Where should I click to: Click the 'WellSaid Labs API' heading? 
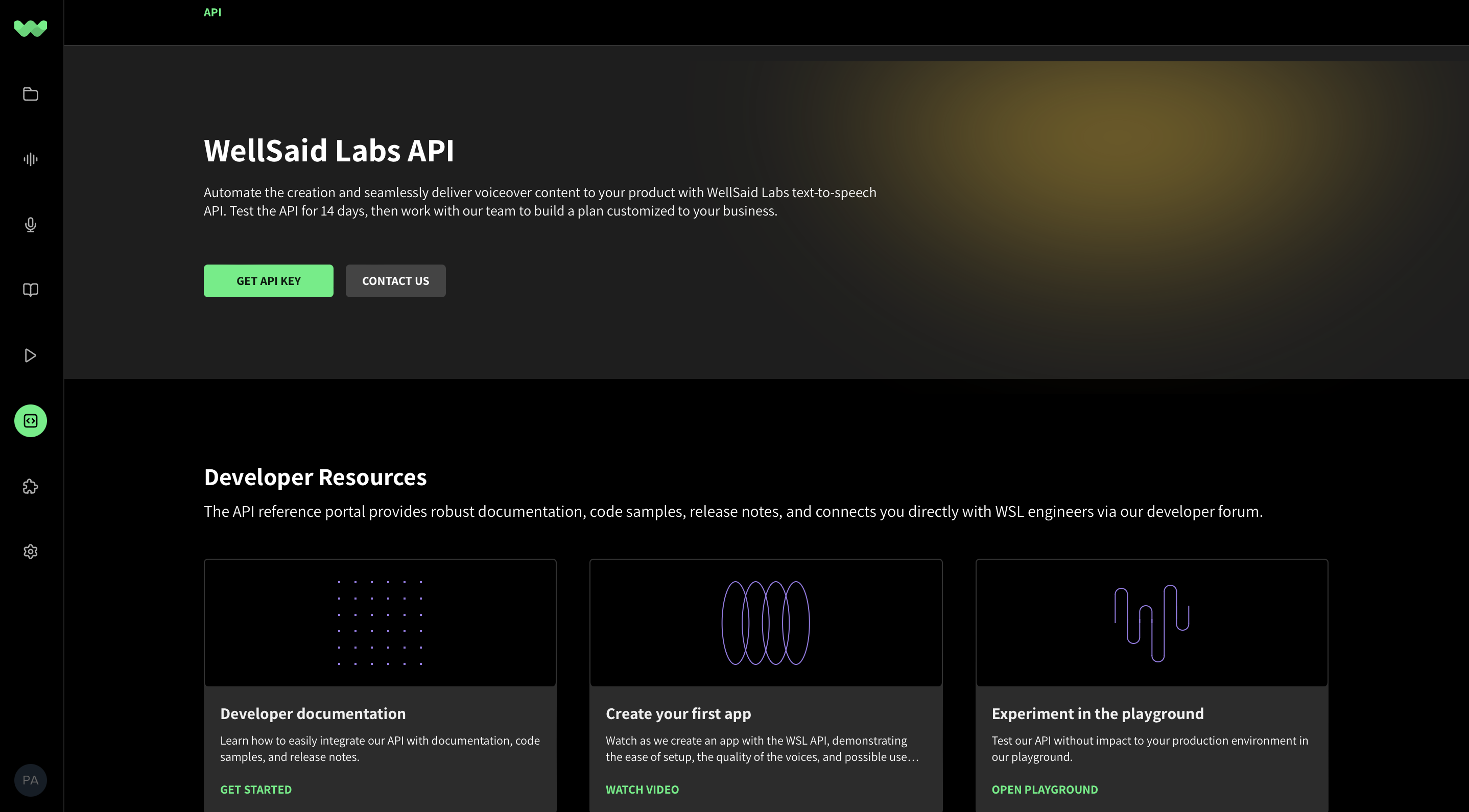(x=329, y=151)
